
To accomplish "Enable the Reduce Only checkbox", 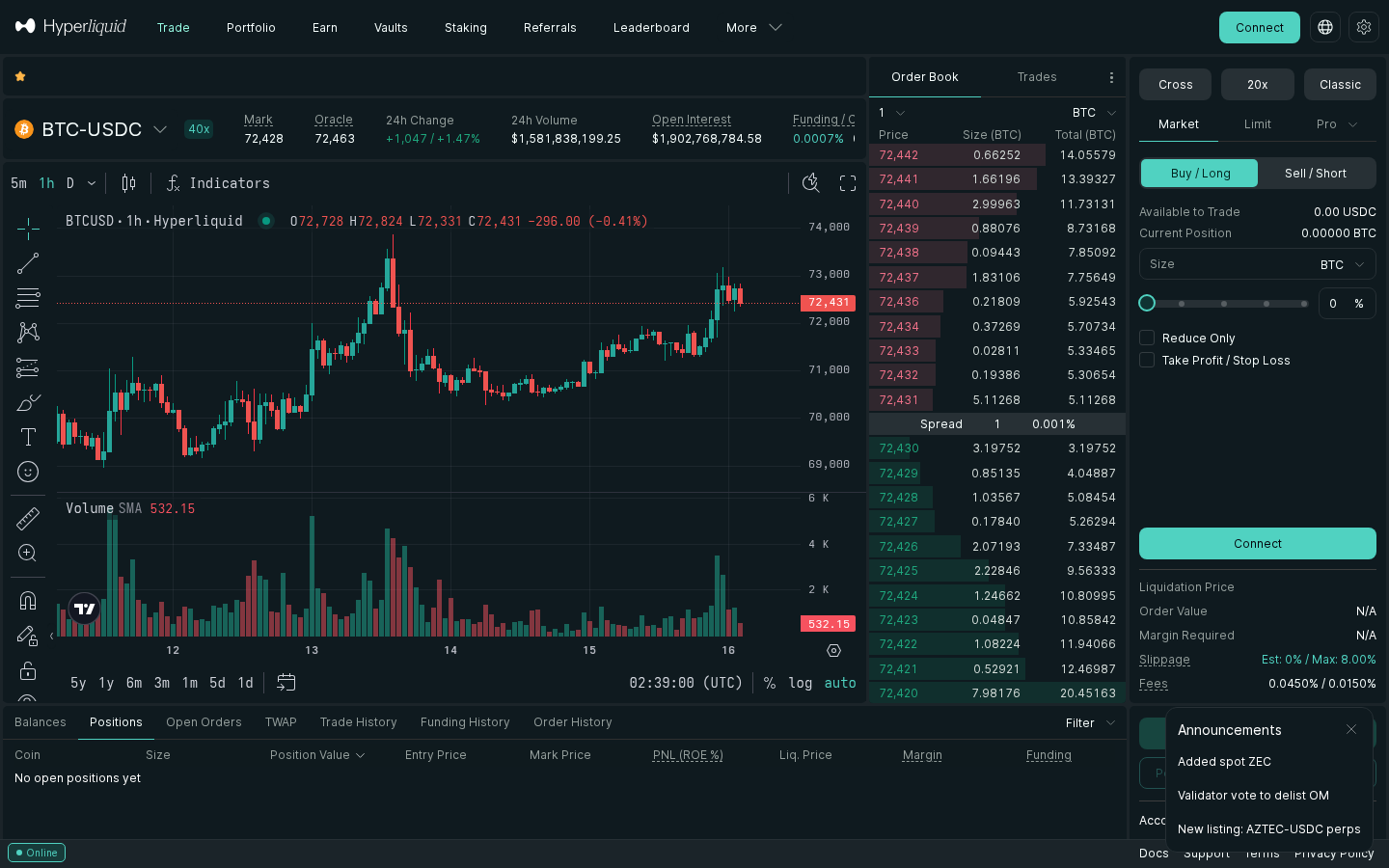I will [1147, 338].
